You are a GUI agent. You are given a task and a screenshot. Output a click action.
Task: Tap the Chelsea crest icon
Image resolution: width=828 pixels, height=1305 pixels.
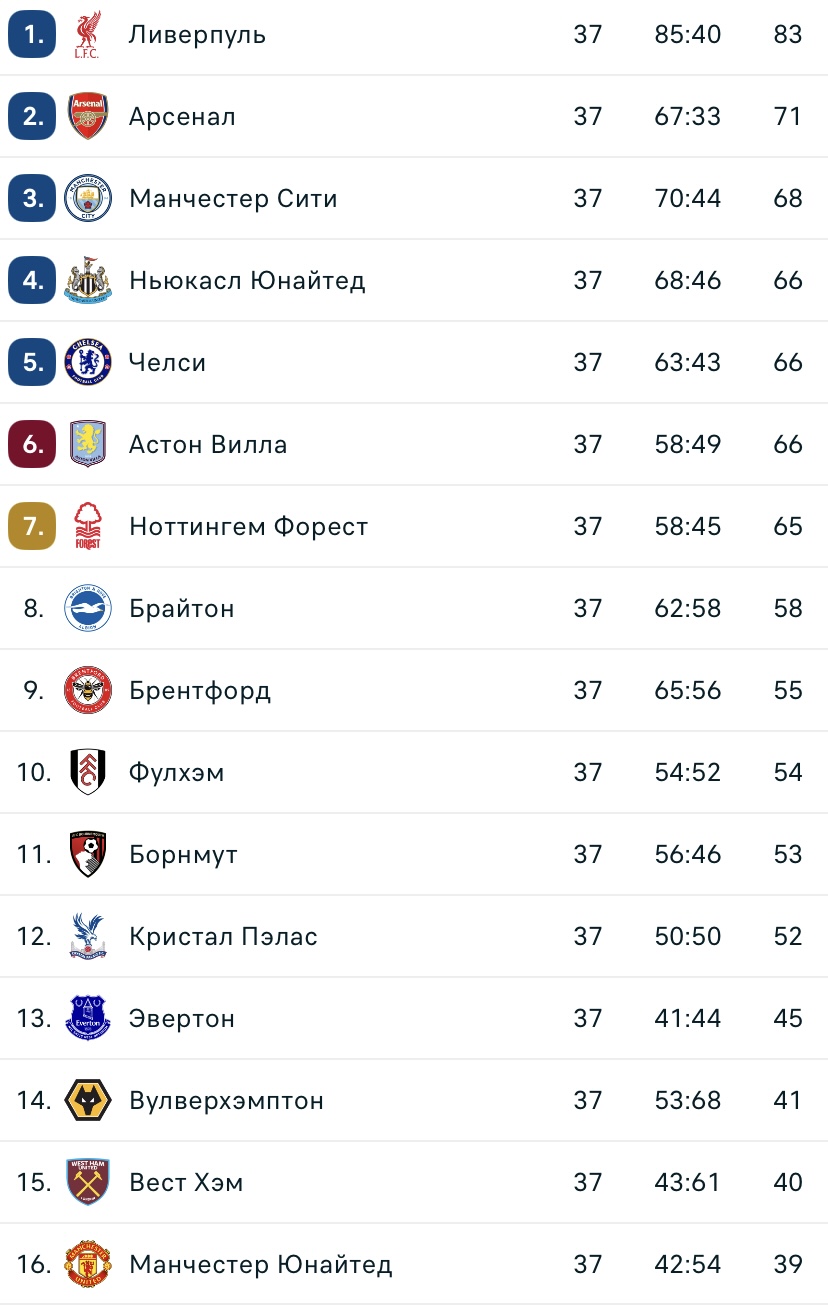(x=88, y=363)
